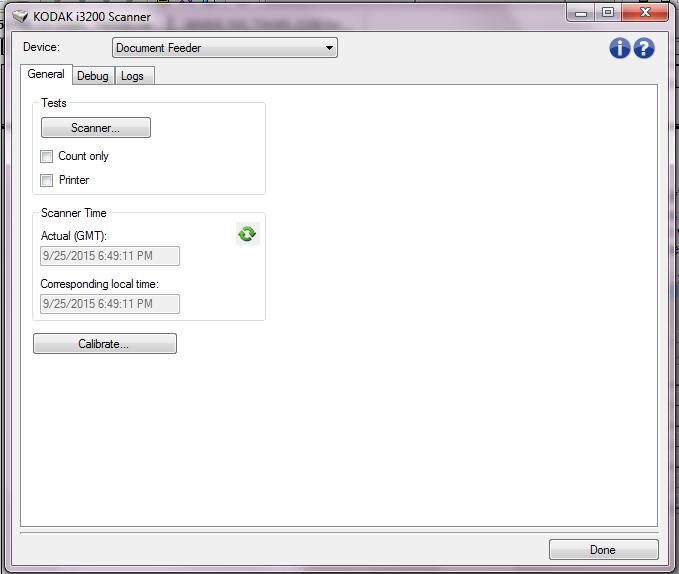Close the KODAK i3200 Scanner window
679x574 pixels.
pos(645,13)
